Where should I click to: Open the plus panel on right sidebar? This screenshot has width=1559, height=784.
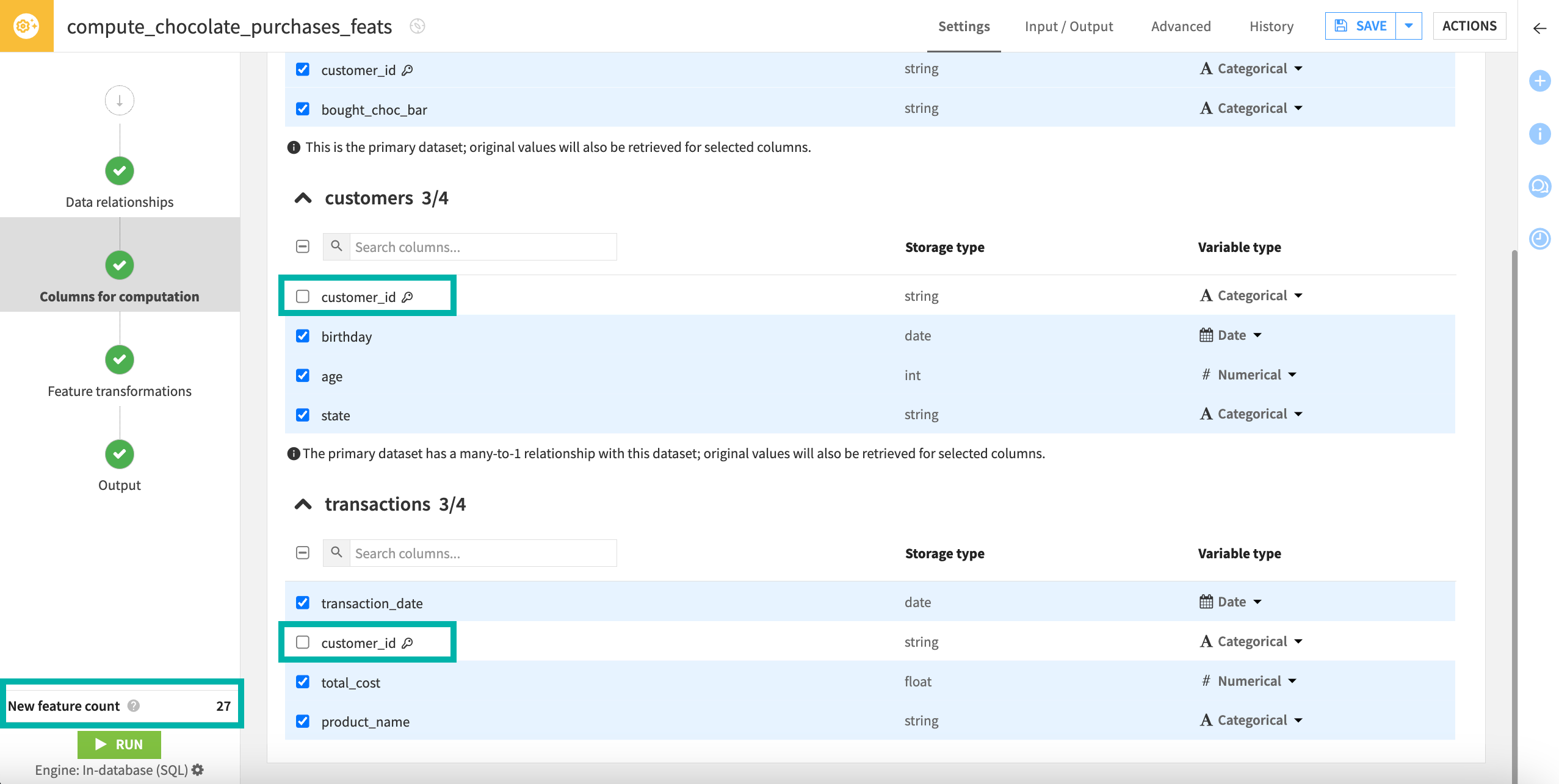point(1540,81)
